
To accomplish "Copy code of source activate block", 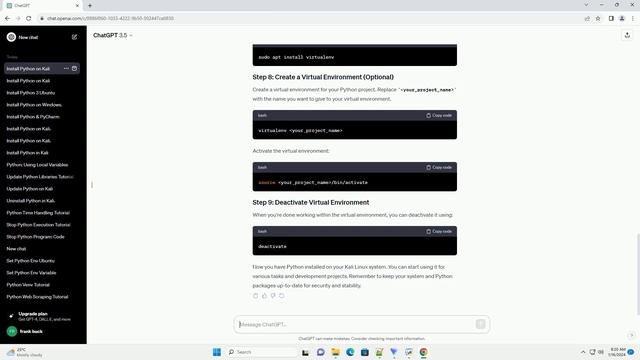I will click(439, 167).
